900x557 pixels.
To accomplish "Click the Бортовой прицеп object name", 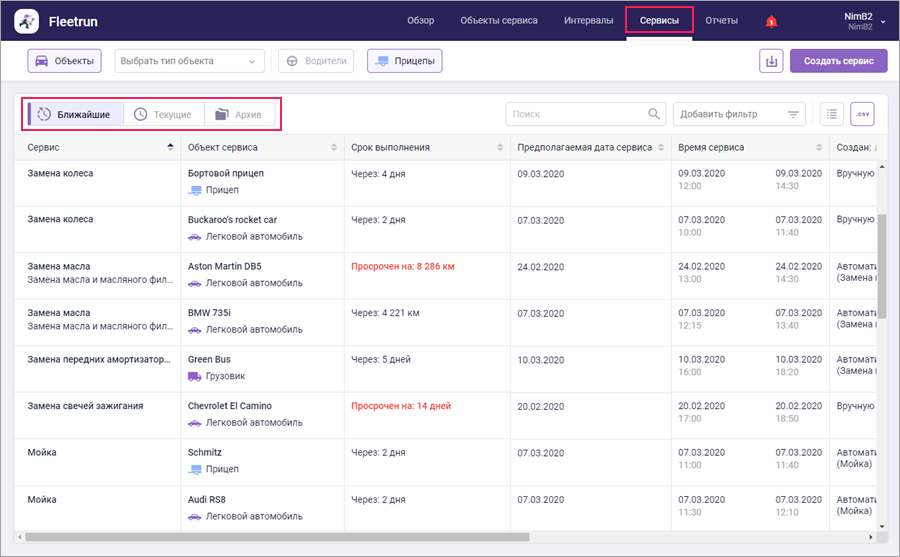I will [226, 173].
